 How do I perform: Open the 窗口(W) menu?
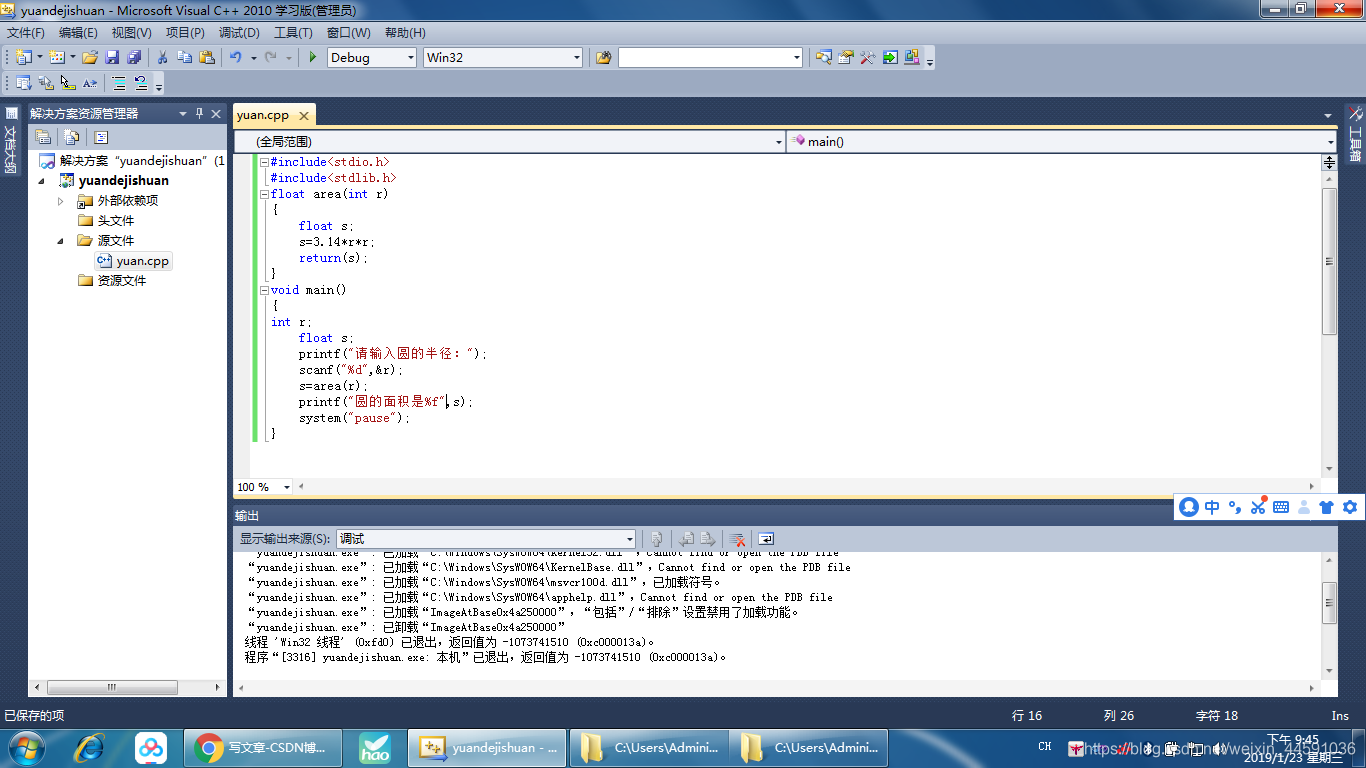348,33
